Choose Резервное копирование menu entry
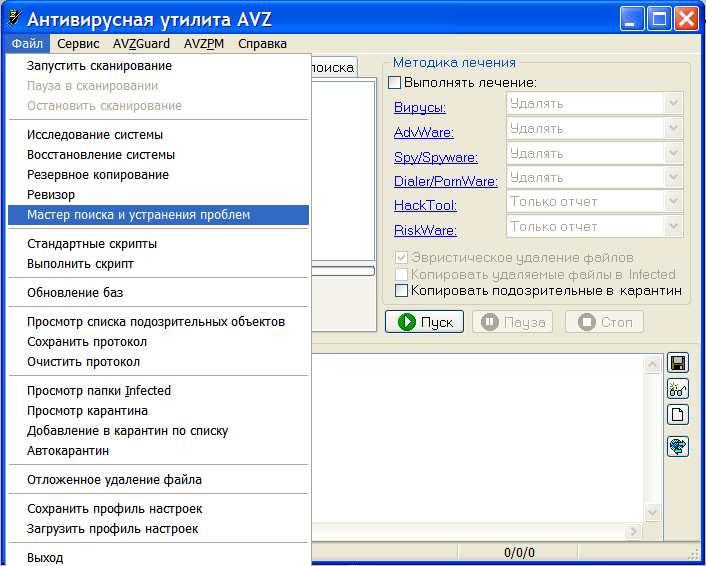Viewport: 706px width, 566px height. pyautogui.click(x=158, y=175)
